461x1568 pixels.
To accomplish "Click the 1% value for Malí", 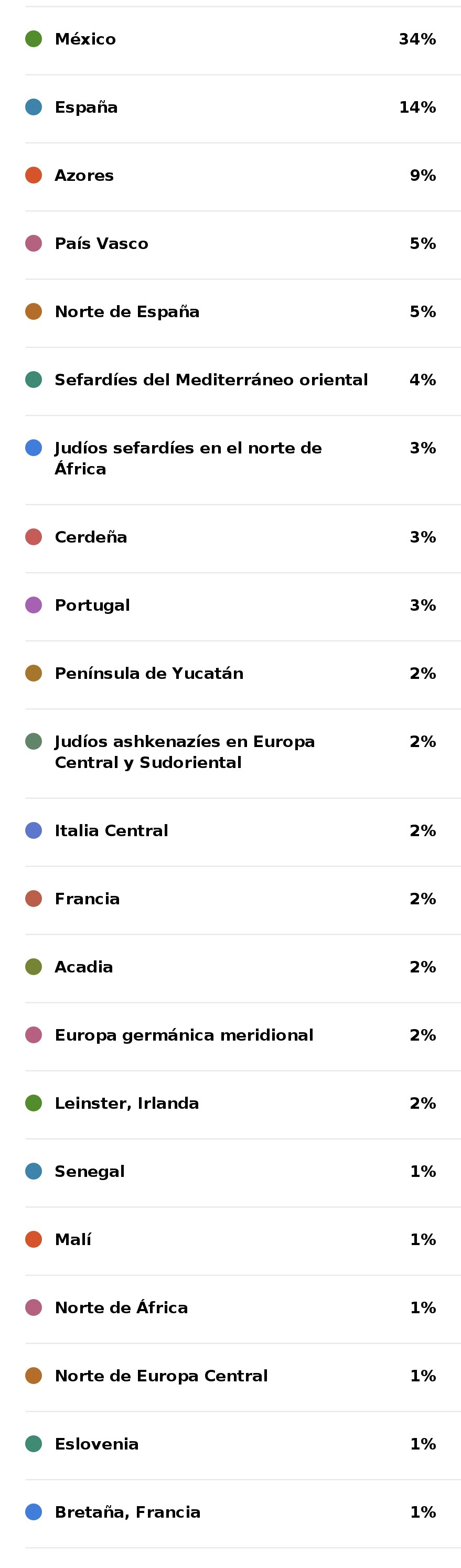I will coord(423,1239).
